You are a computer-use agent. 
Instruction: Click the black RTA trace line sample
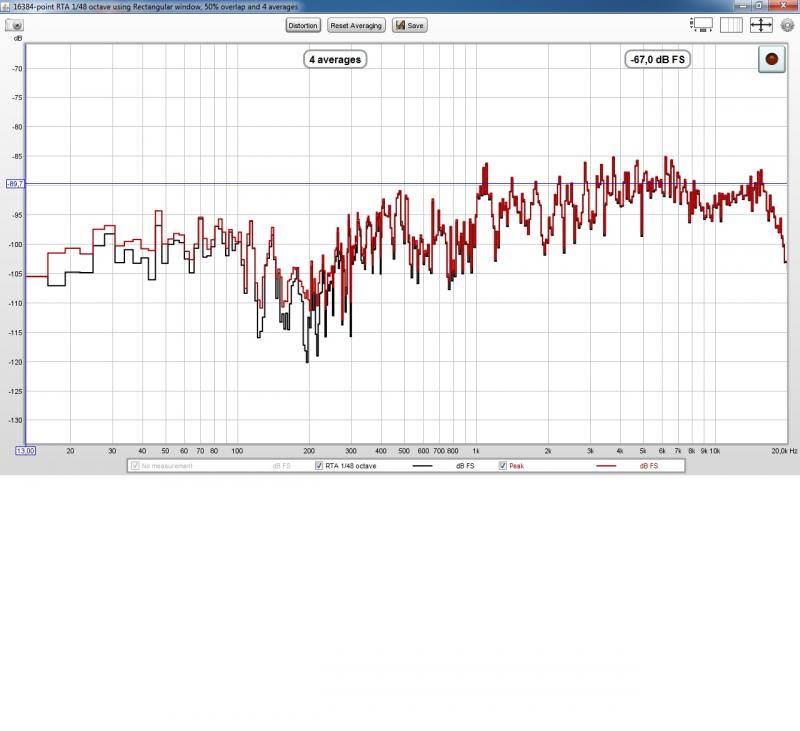(422, 466)
